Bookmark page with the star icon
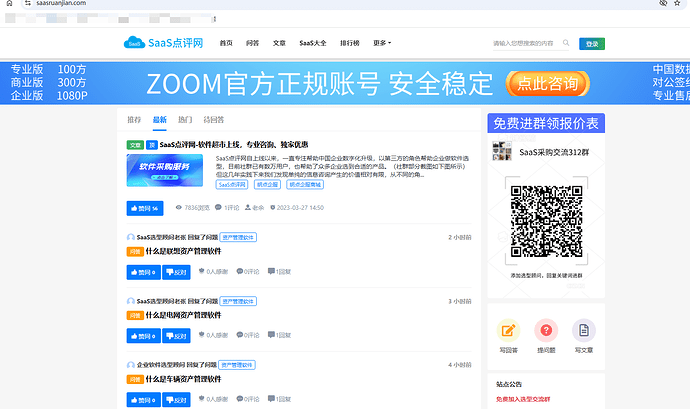The width and height of the screenshot is (690, 409). coord(677,3)
